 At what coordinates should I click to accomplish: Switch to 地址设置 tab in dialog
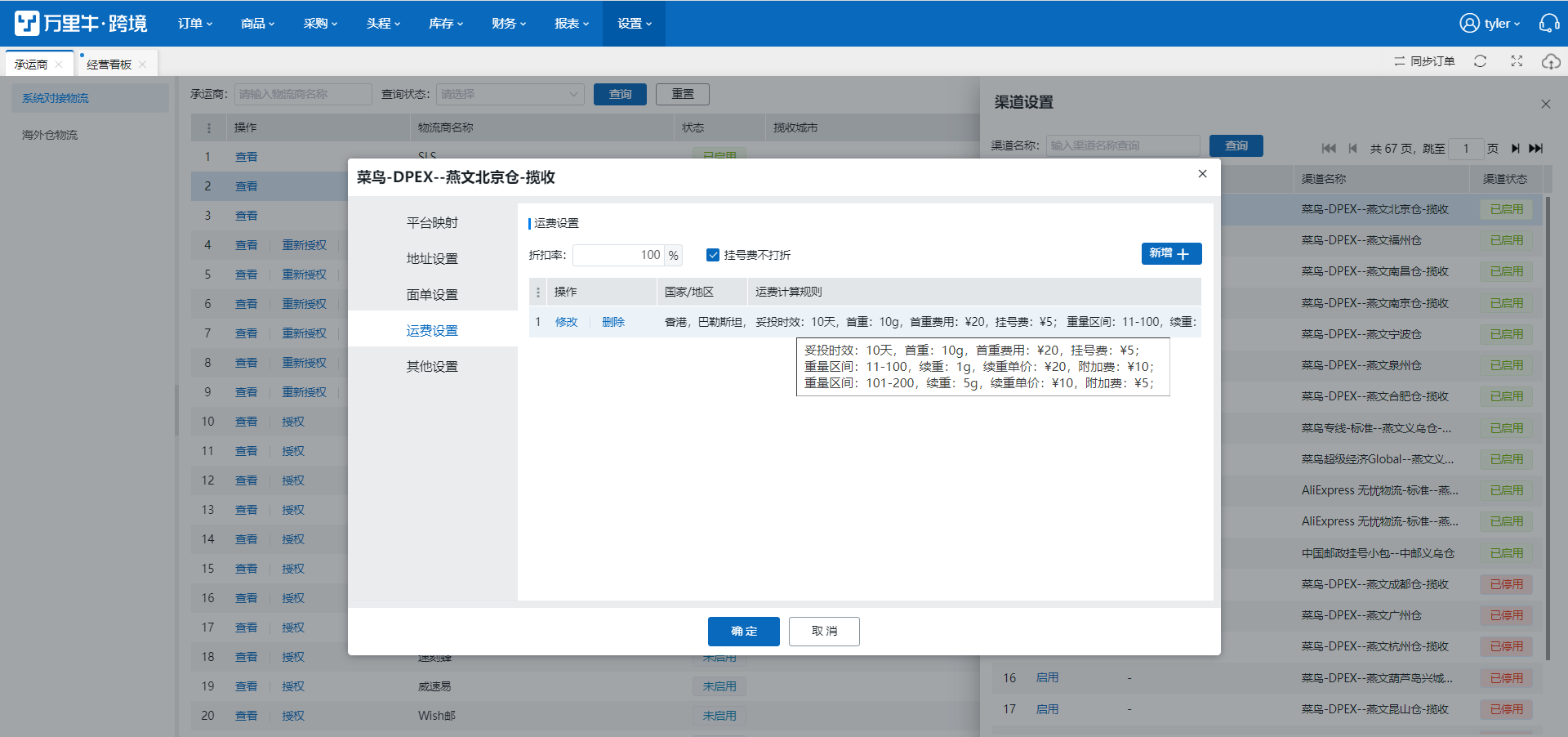pos(432,258)
